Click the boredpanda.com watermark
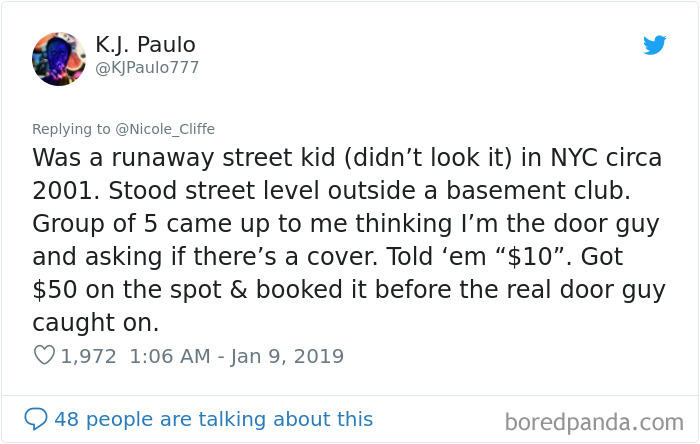This screenshot has height=444, width=700. (x=594, y=422)
